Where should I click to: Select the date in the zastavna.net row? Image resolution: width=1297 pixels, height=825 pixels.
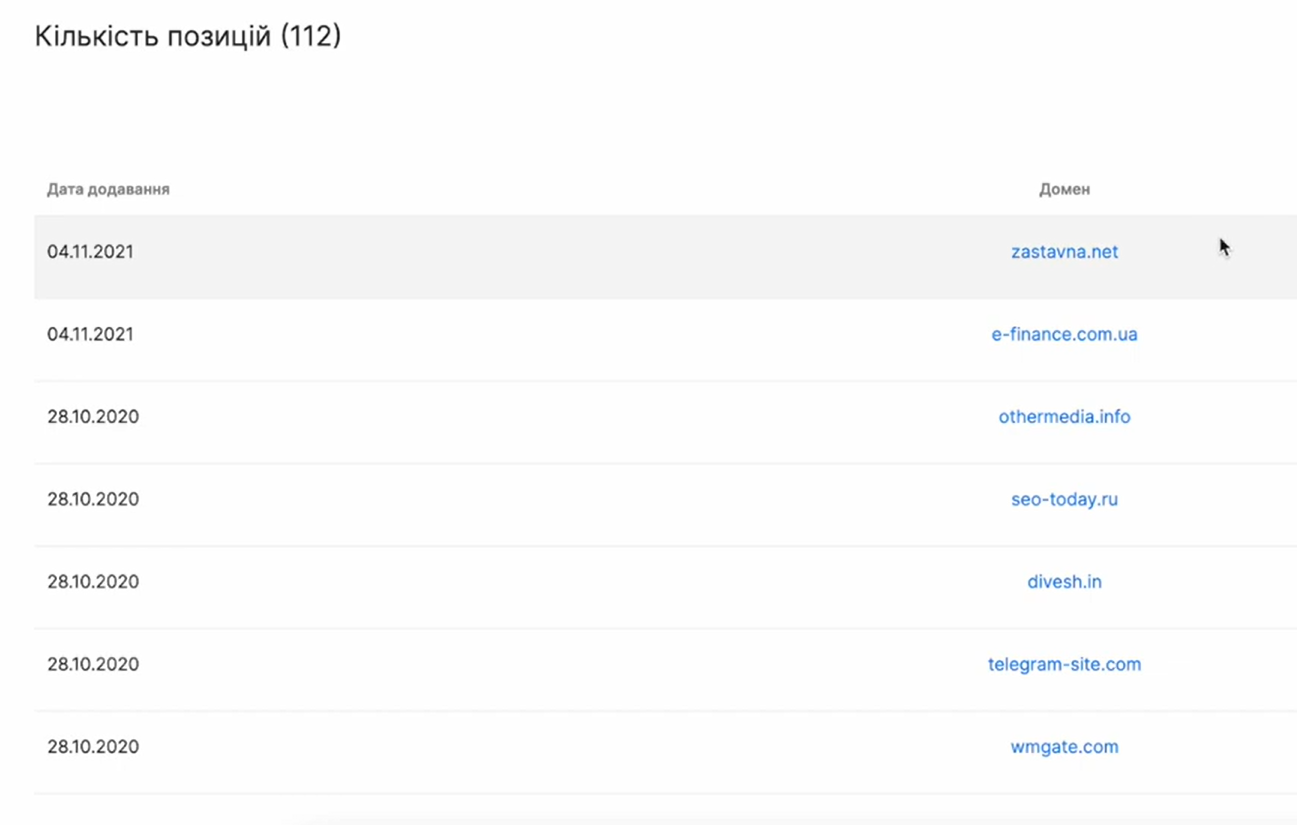pyautogui.click(x=90, y=252)
